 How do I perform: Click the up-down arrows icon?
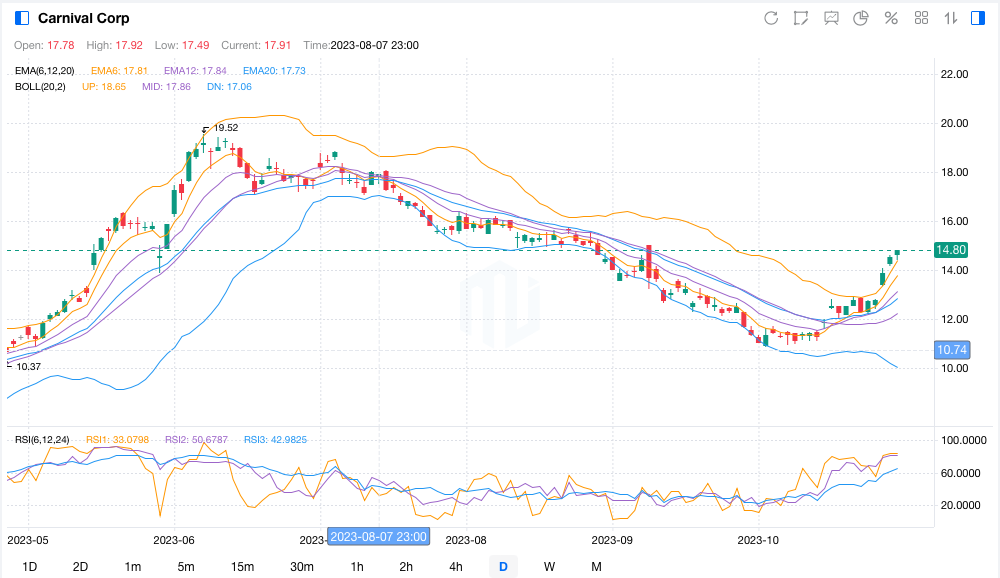coord(951,18)
